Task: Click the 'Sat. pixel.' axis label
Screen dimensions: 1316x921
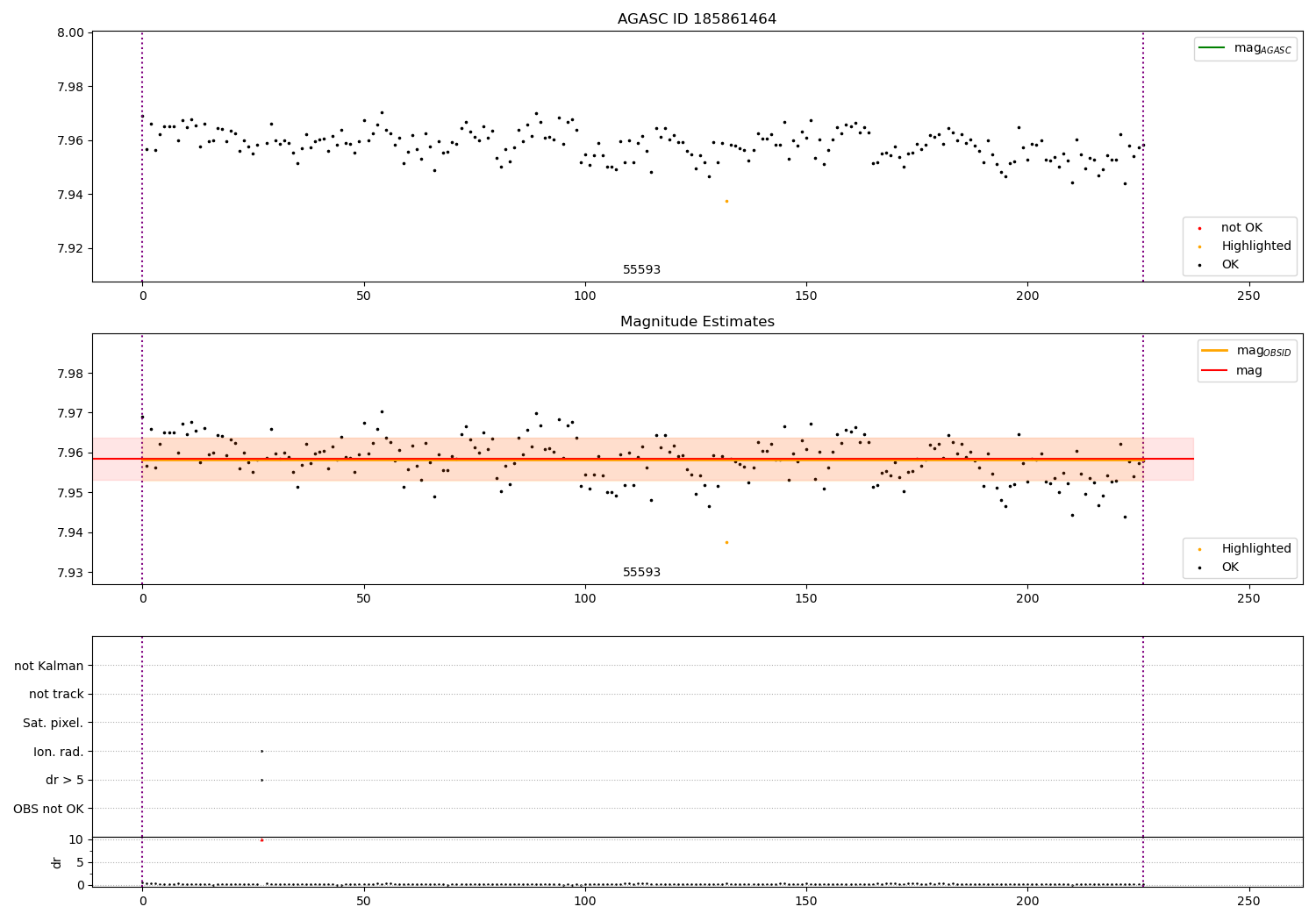Action: (54, 724)
